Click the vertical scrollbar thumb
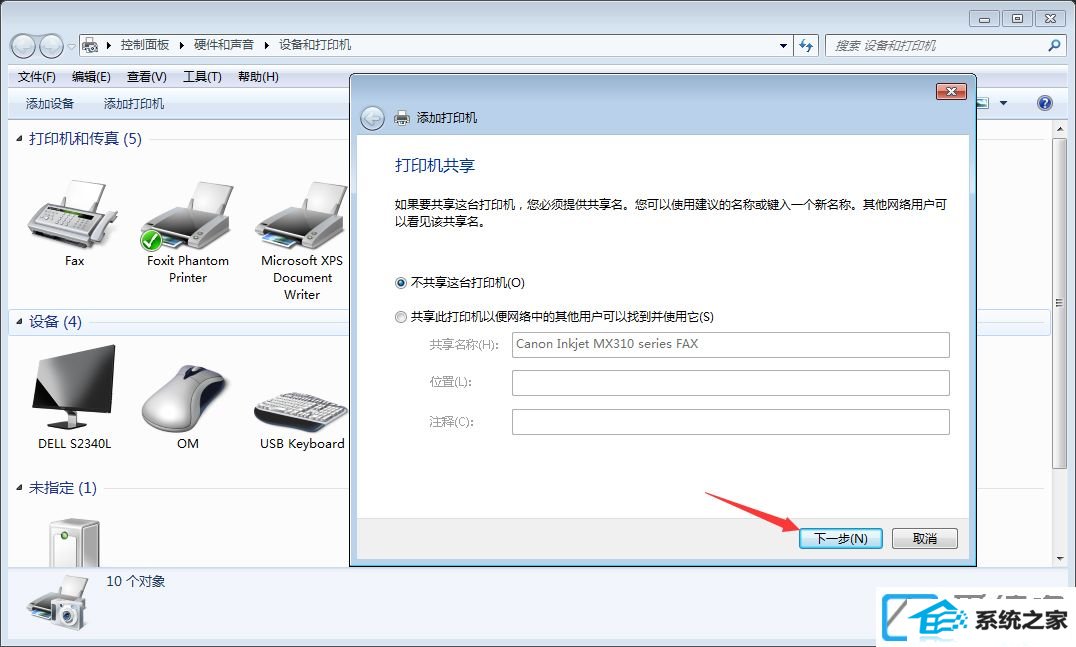This screenshot has width=1076, height=647. (1059, 302)
